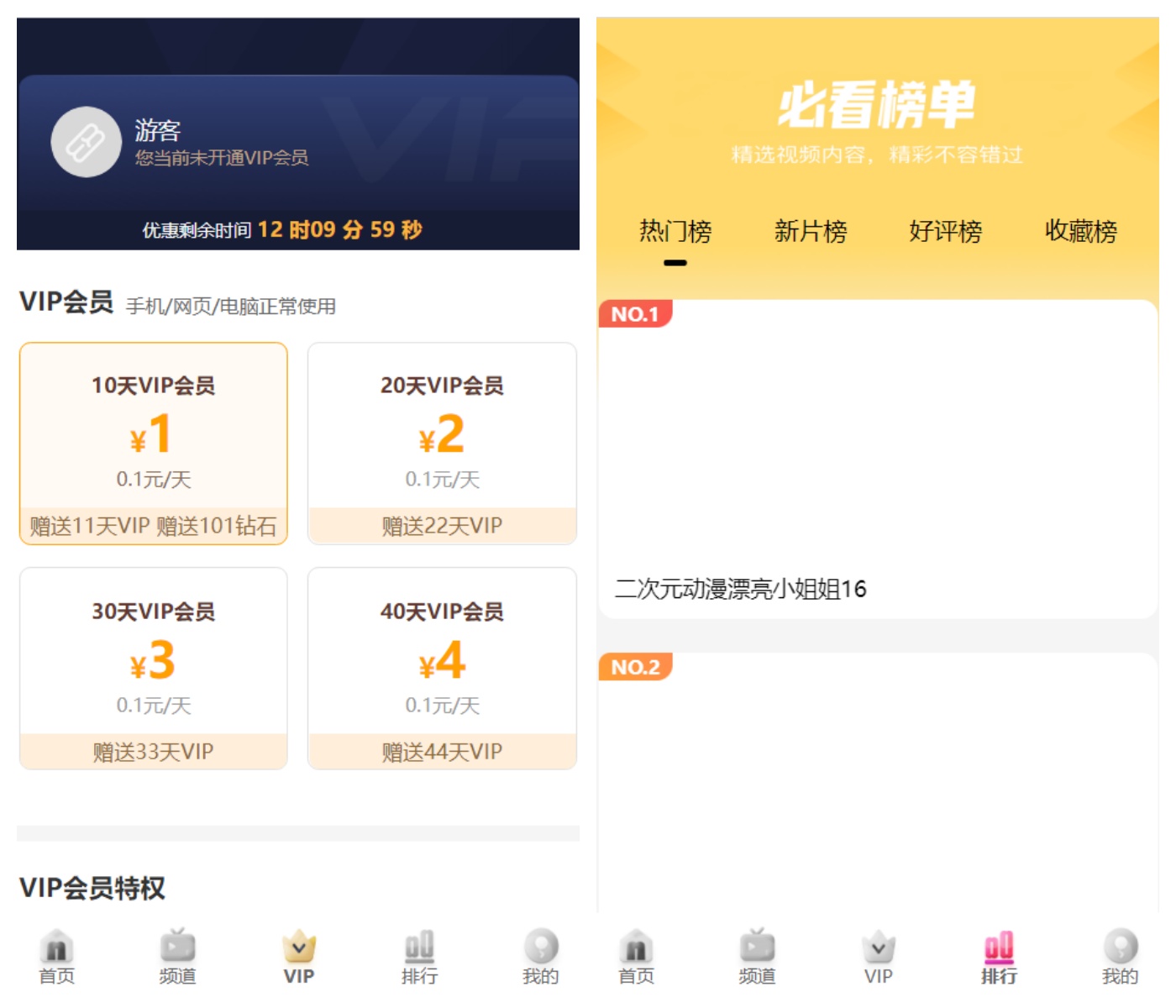
Task: Go to 首页 home icon on VIP screen
Action: click(56, 948)
